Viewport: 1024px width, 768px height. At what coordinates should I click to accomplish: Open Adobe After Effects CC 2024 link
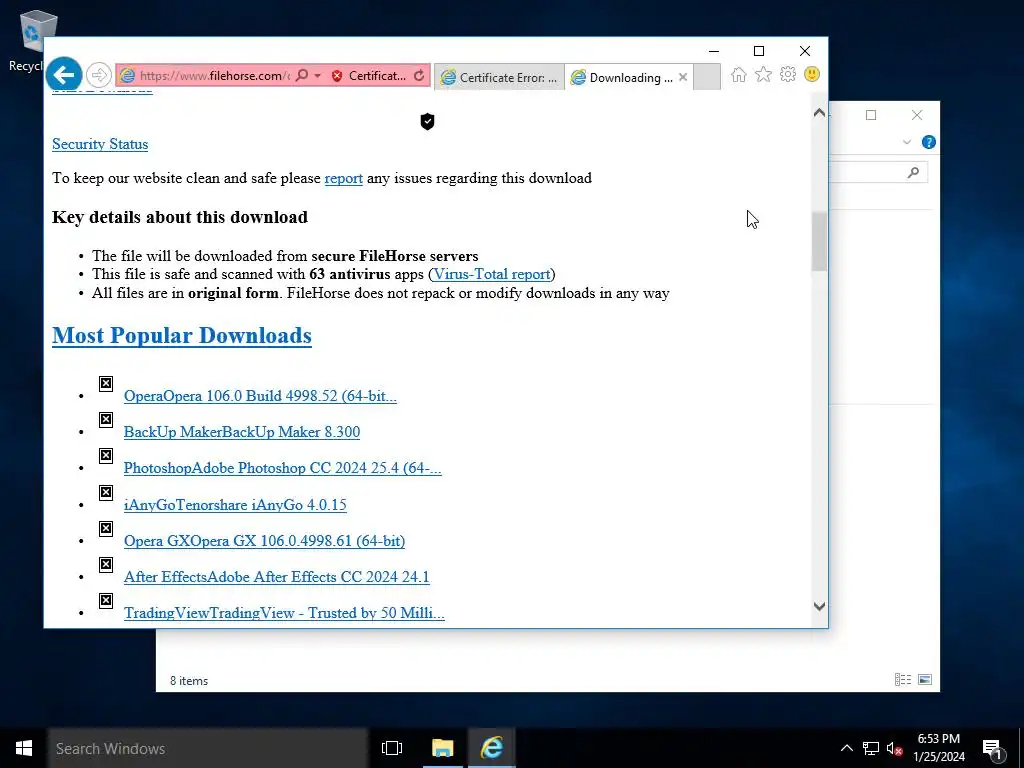(x=276, y=577)
